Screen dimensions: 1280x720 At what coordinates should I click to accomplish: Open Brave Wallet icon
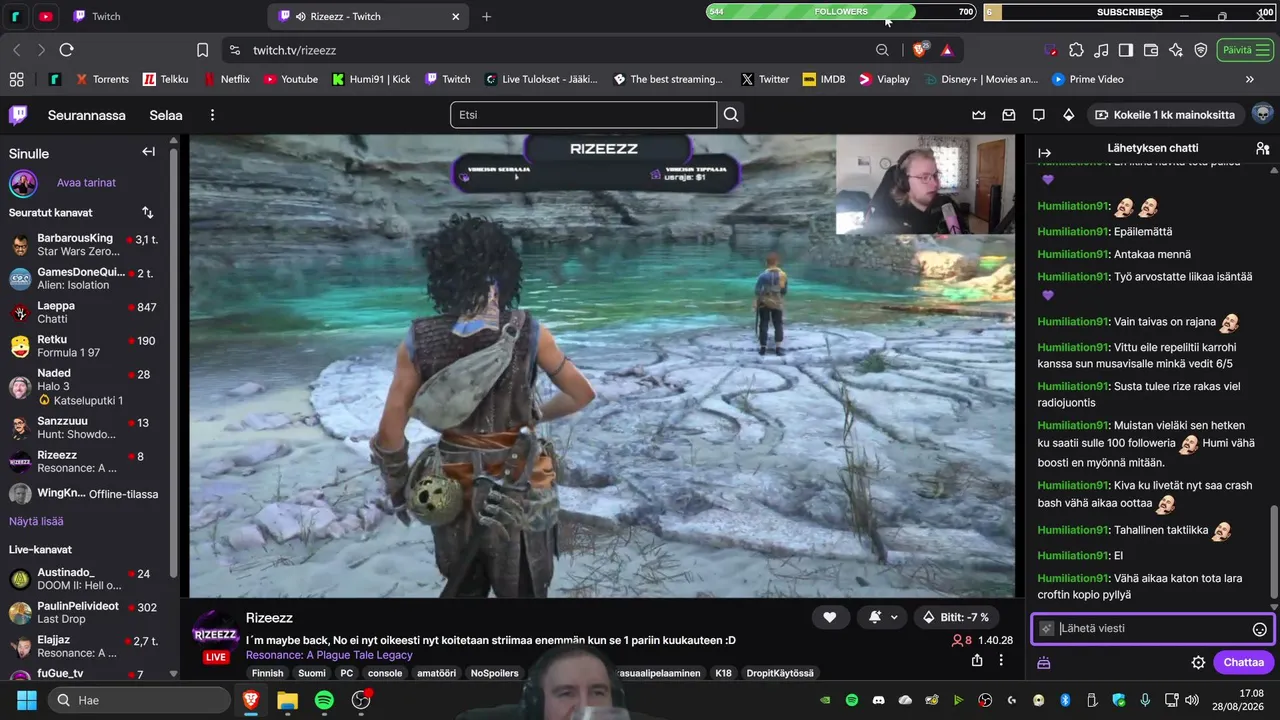click(1150, 50)
